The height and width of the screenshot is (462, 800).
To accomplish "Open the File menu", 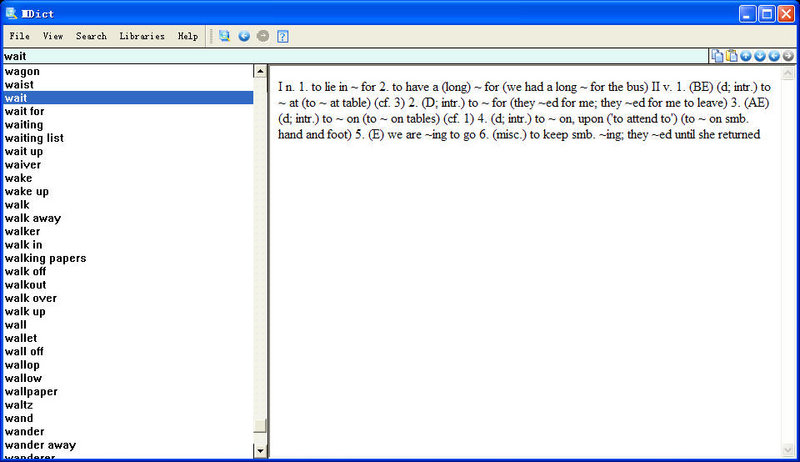I will tap(19, 36).
